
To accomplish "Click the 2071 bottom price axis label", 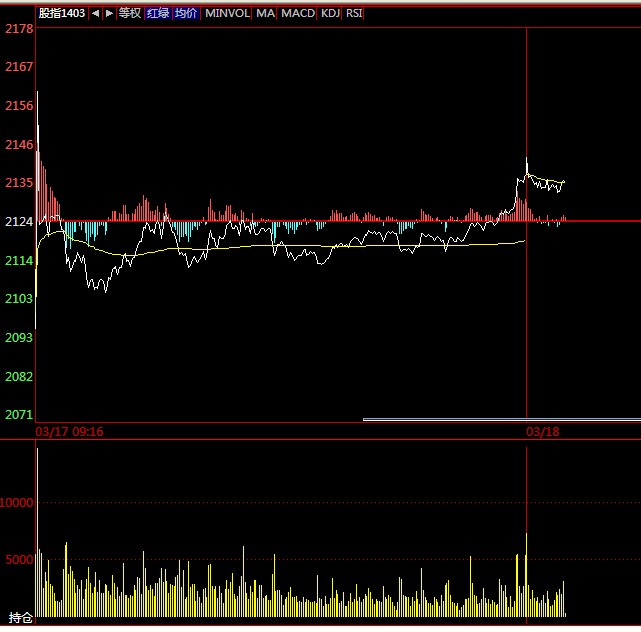I will [18, 414].
